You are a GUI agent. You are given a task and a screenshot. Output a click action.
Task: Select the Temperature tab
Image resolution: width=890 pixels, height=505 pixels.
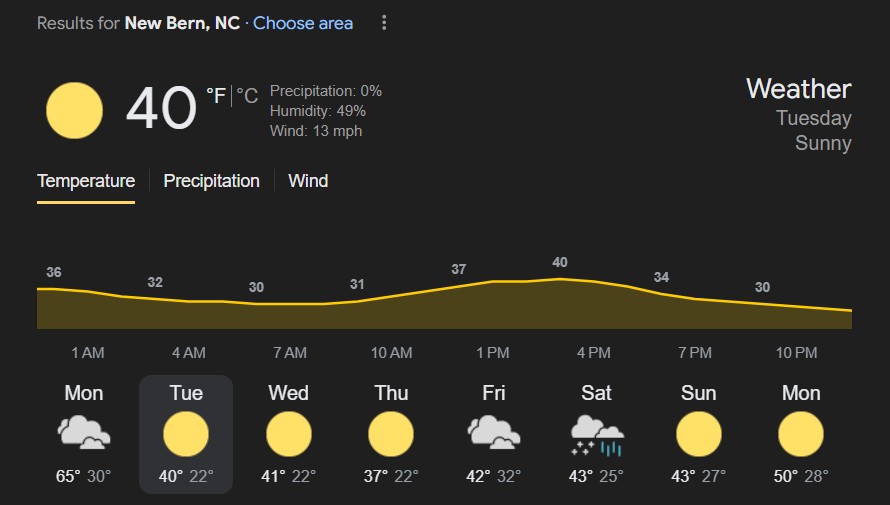coord(86,181)
